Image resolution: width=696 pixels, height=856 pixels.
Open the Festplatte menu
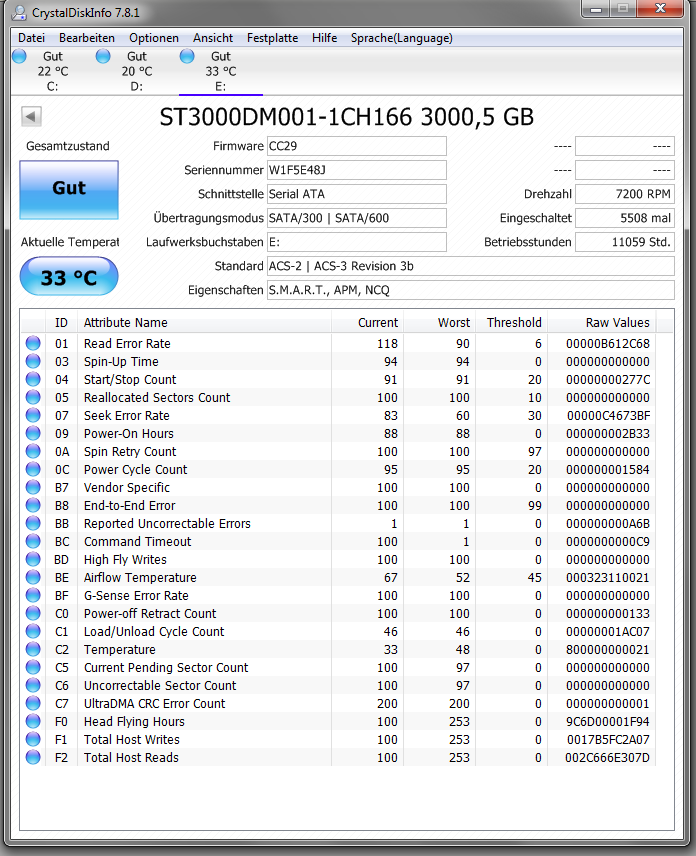click(x=272, y=38)
